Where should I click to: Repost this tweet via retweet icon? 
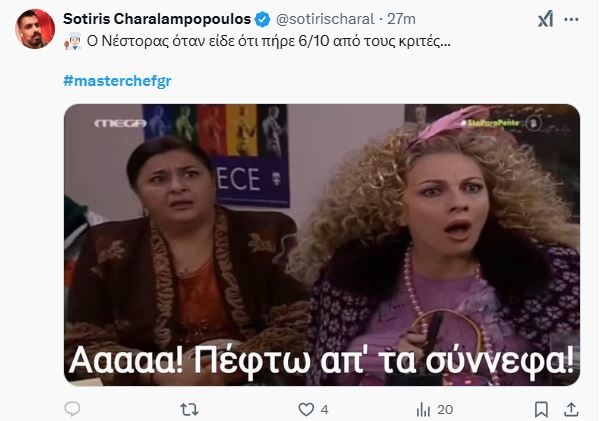click(189, 409)
